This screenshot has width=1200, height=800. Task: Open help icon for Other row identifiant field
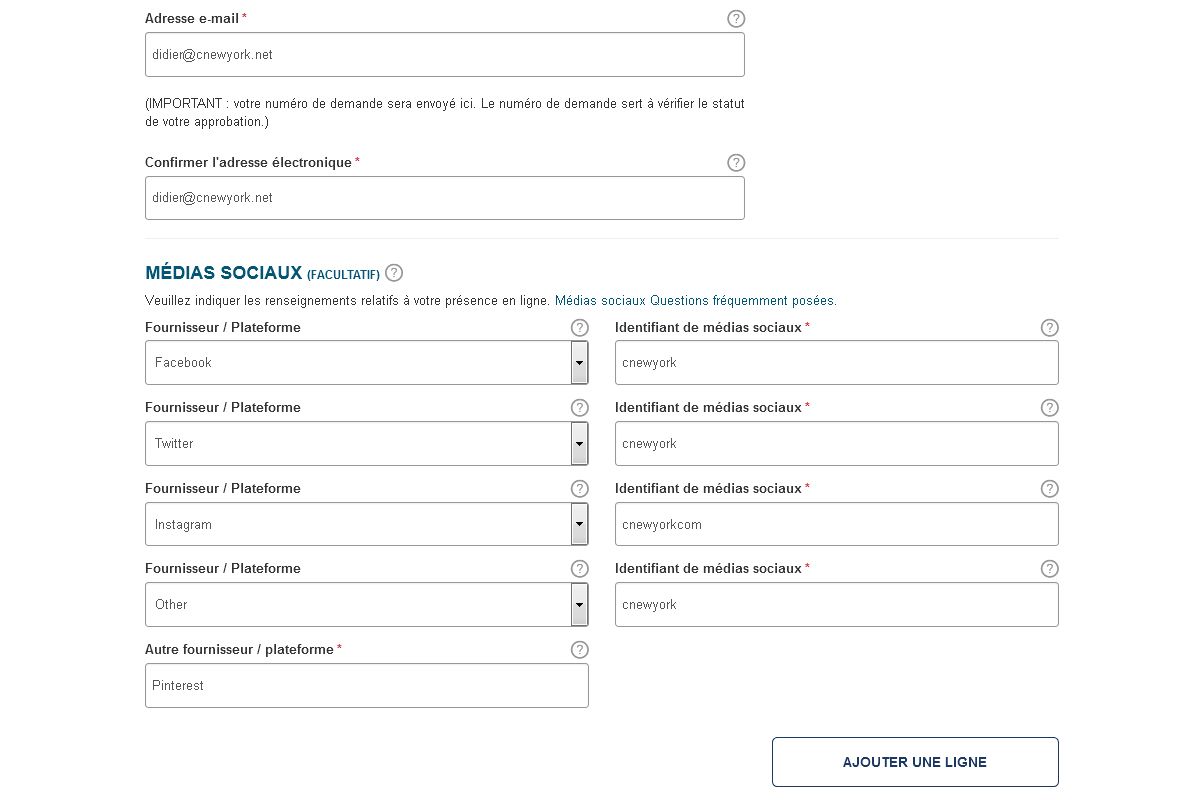point(1049,568)
